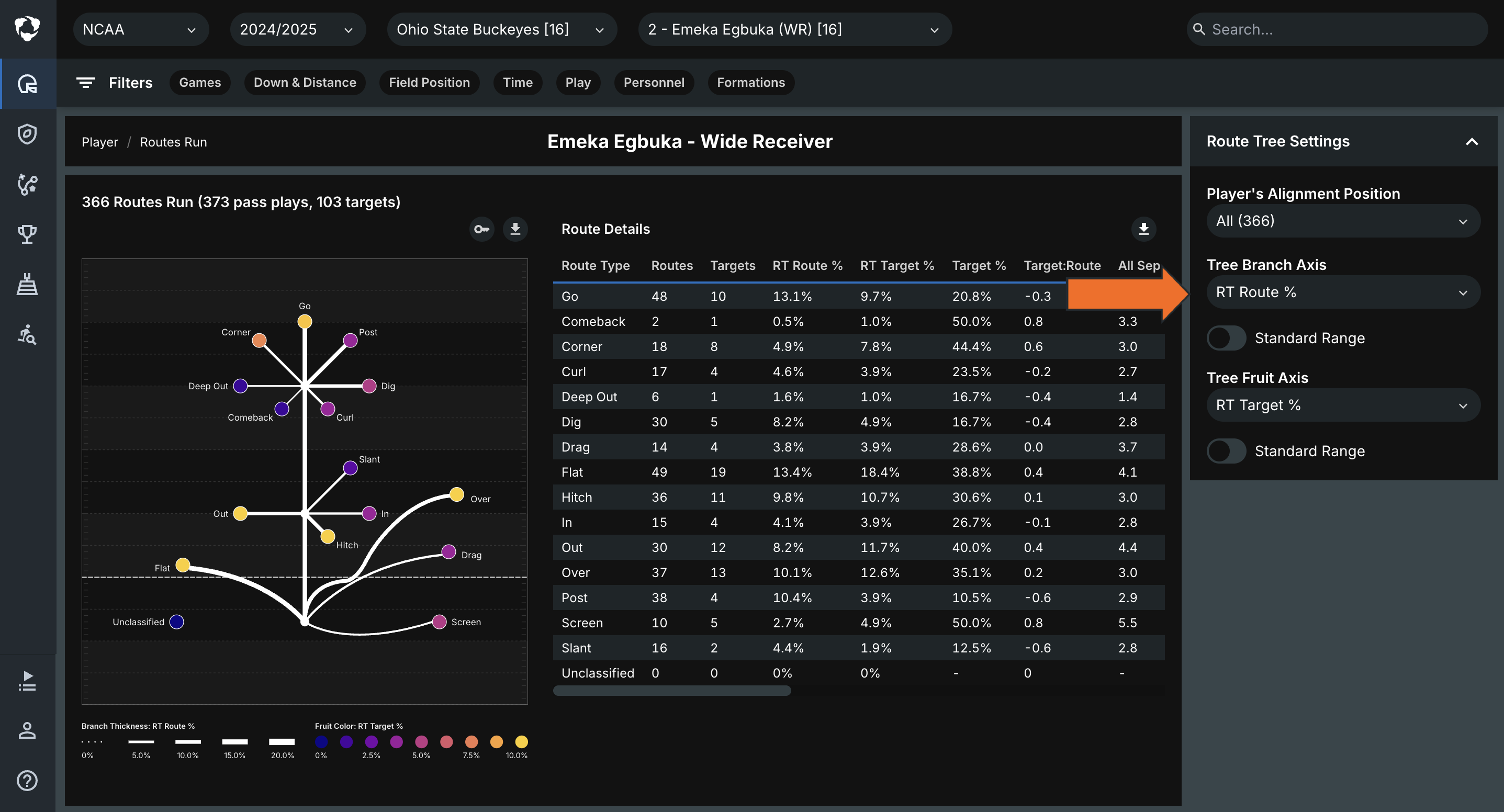
Task: Open the playlist sidebar icon
Action: click(x=27, y=681)
